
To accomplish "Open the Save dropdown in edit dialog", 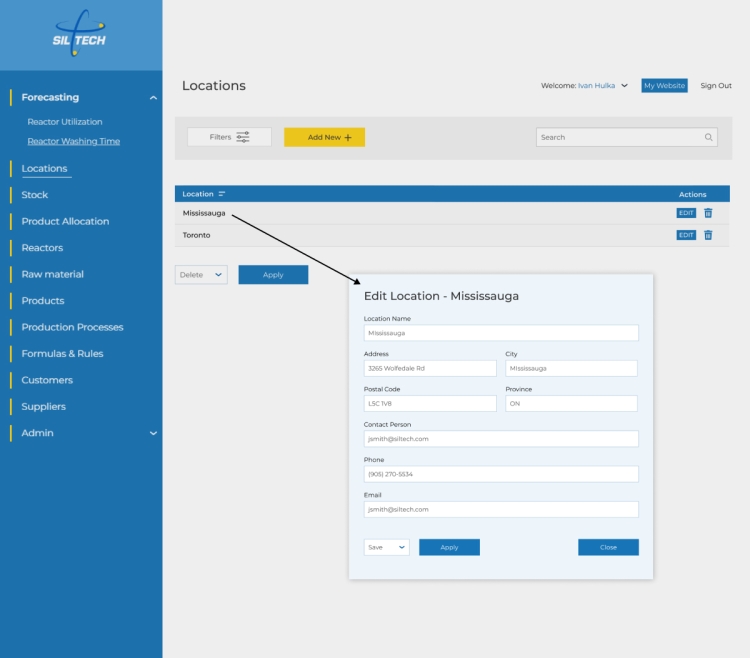I will 386,547.
